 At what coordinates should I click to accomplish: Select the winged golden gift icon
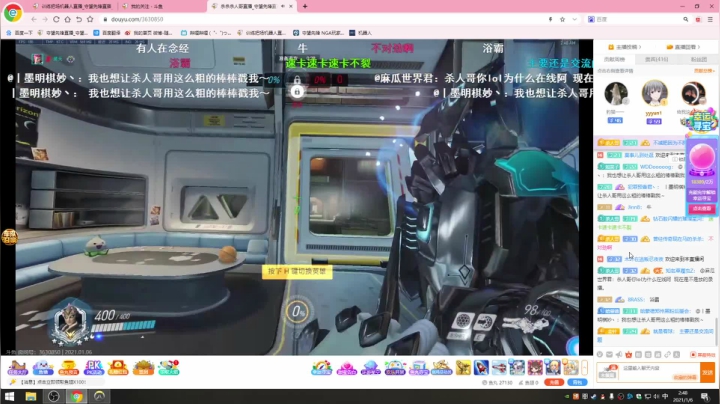(463, 368)
